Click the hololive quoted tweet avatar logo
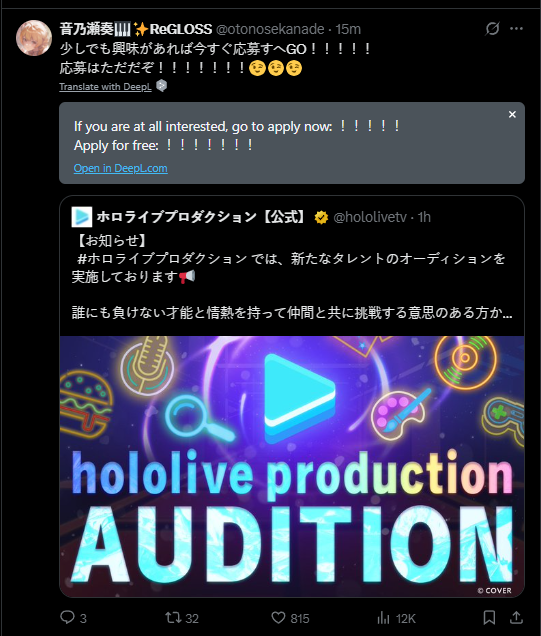 pos(82,217)
